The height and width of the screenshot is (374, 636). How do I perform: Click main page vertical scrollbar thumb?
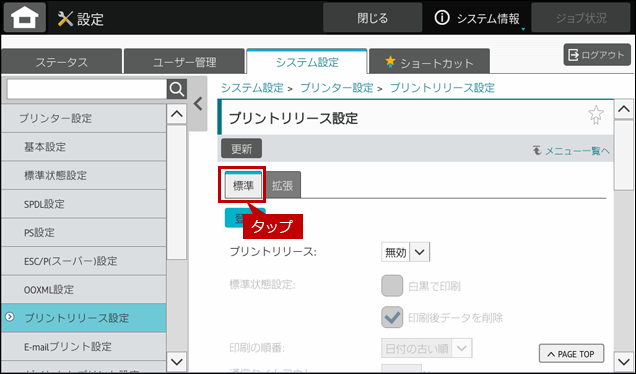(x=623, y=155)
